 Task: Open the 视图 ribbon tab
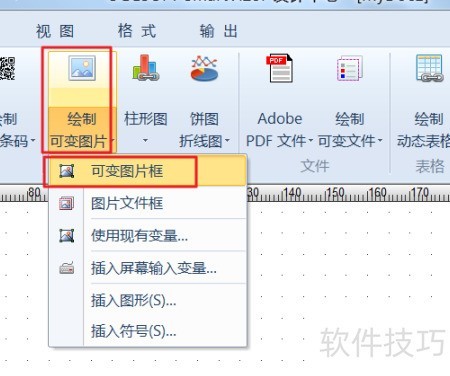[x=55, y=31]
